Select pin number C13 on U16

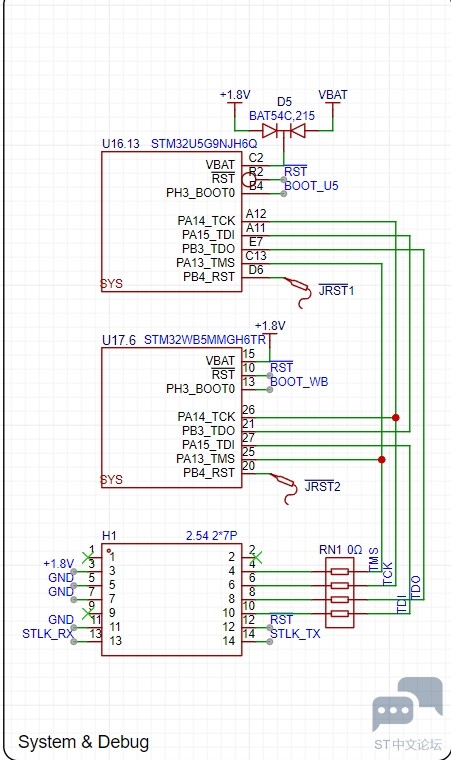256,256
